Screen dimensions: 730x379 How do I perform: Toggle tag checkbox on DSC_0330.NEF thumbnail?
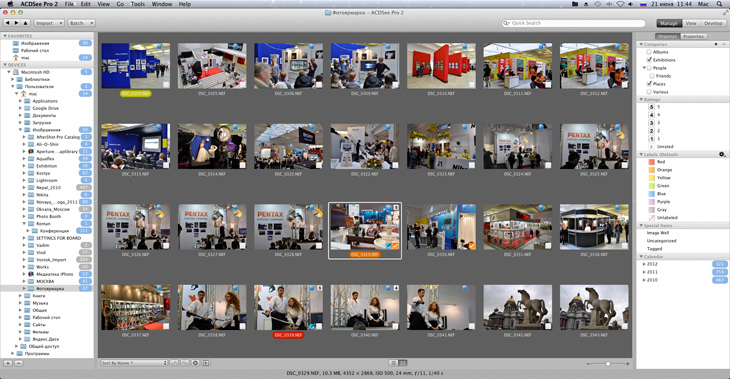click(472, 245)
